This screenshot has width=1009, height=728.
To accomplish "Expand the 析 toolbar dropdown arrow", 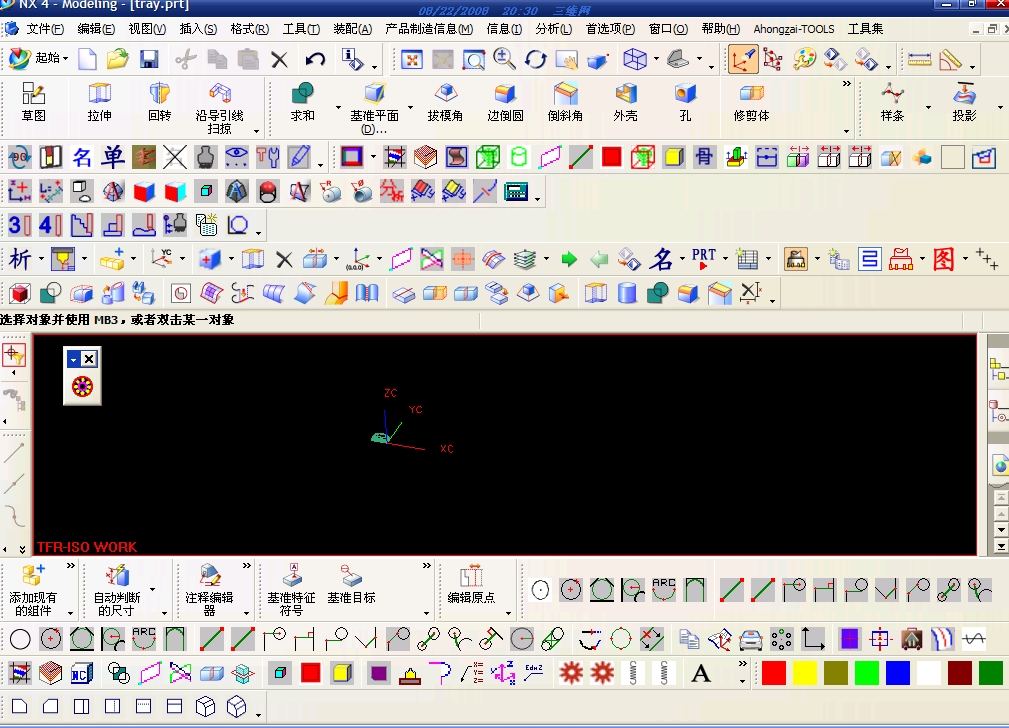I will tap(41, 259).
